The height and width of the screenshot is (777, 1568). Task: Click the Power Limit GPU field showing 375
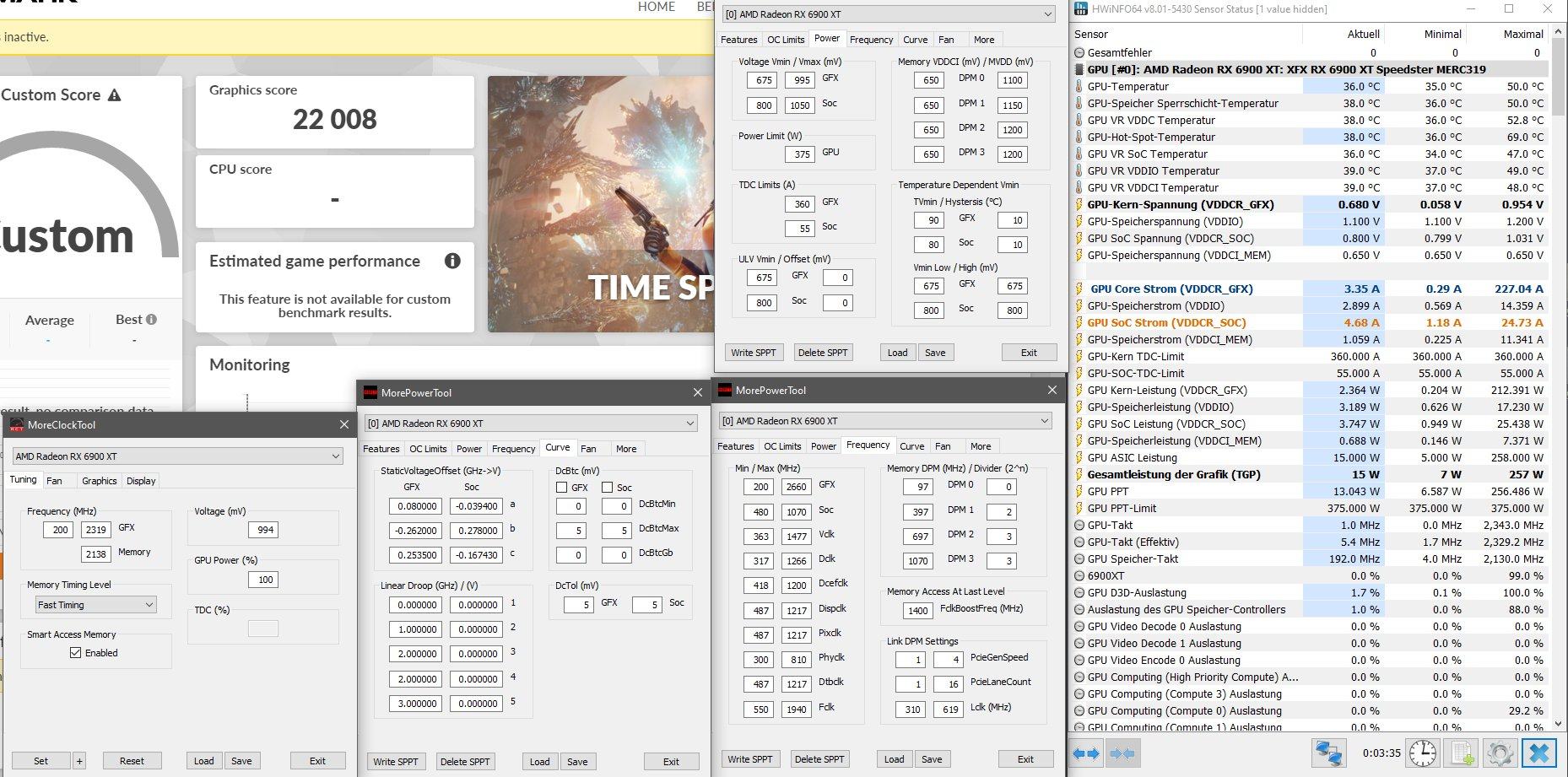(802, 154)
